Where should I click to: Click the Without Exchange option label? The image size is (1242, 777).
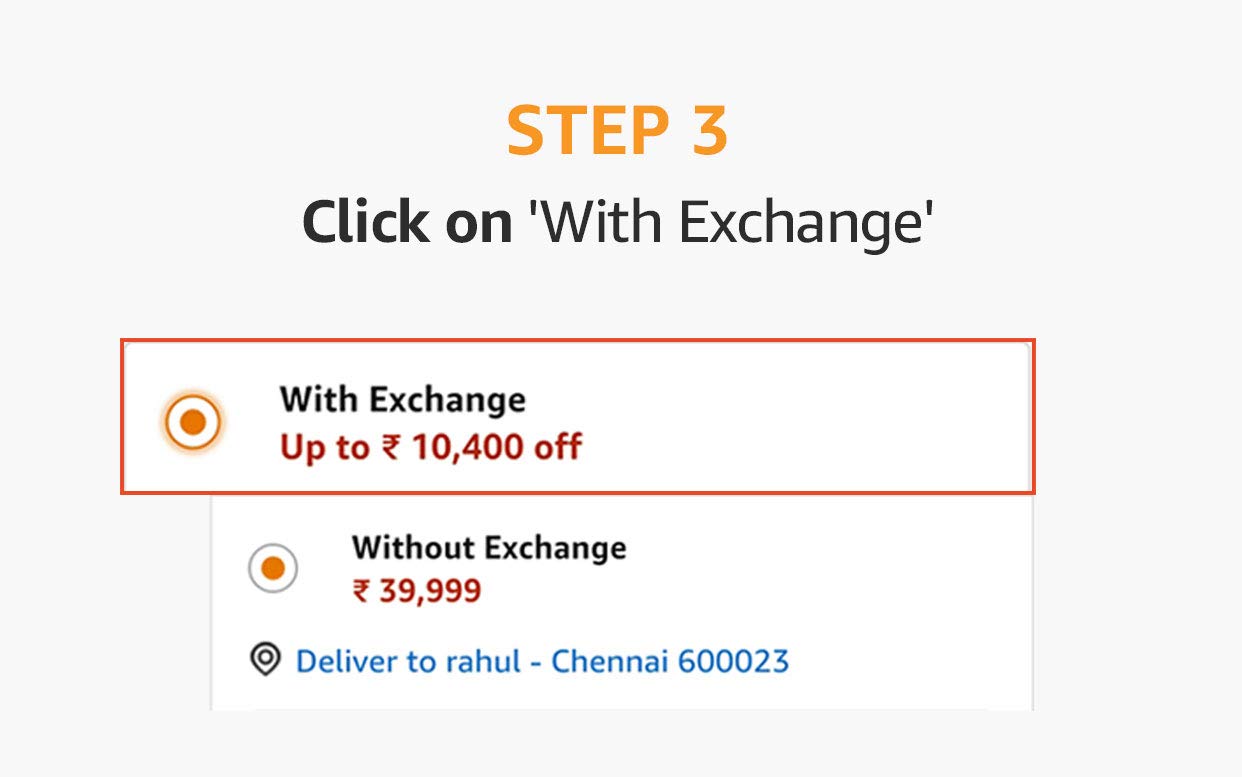point(489,548)
